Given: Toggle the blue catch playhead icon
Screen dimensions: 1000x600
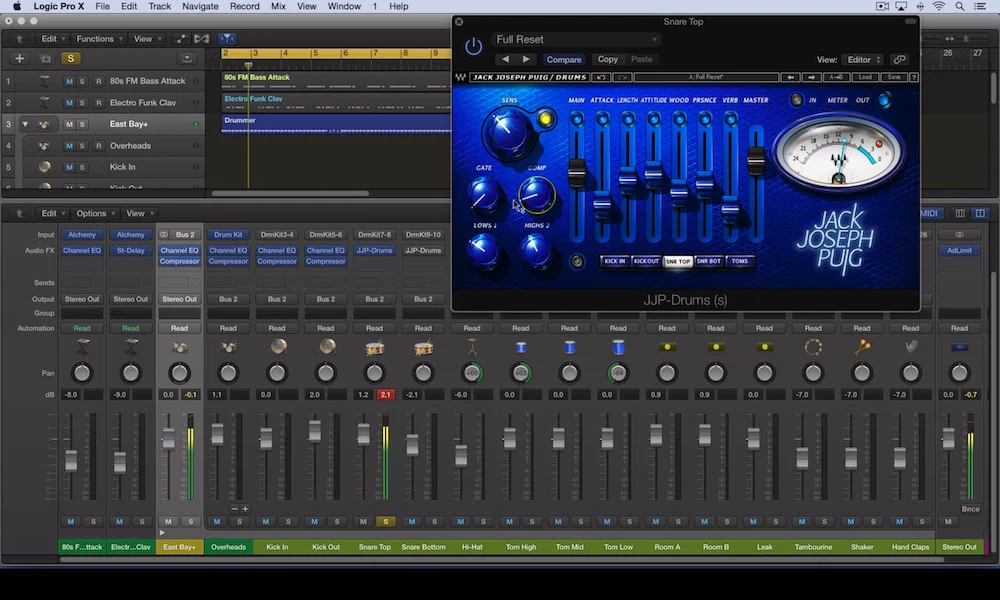Looking at the screenshot, I should coord(226,39).
